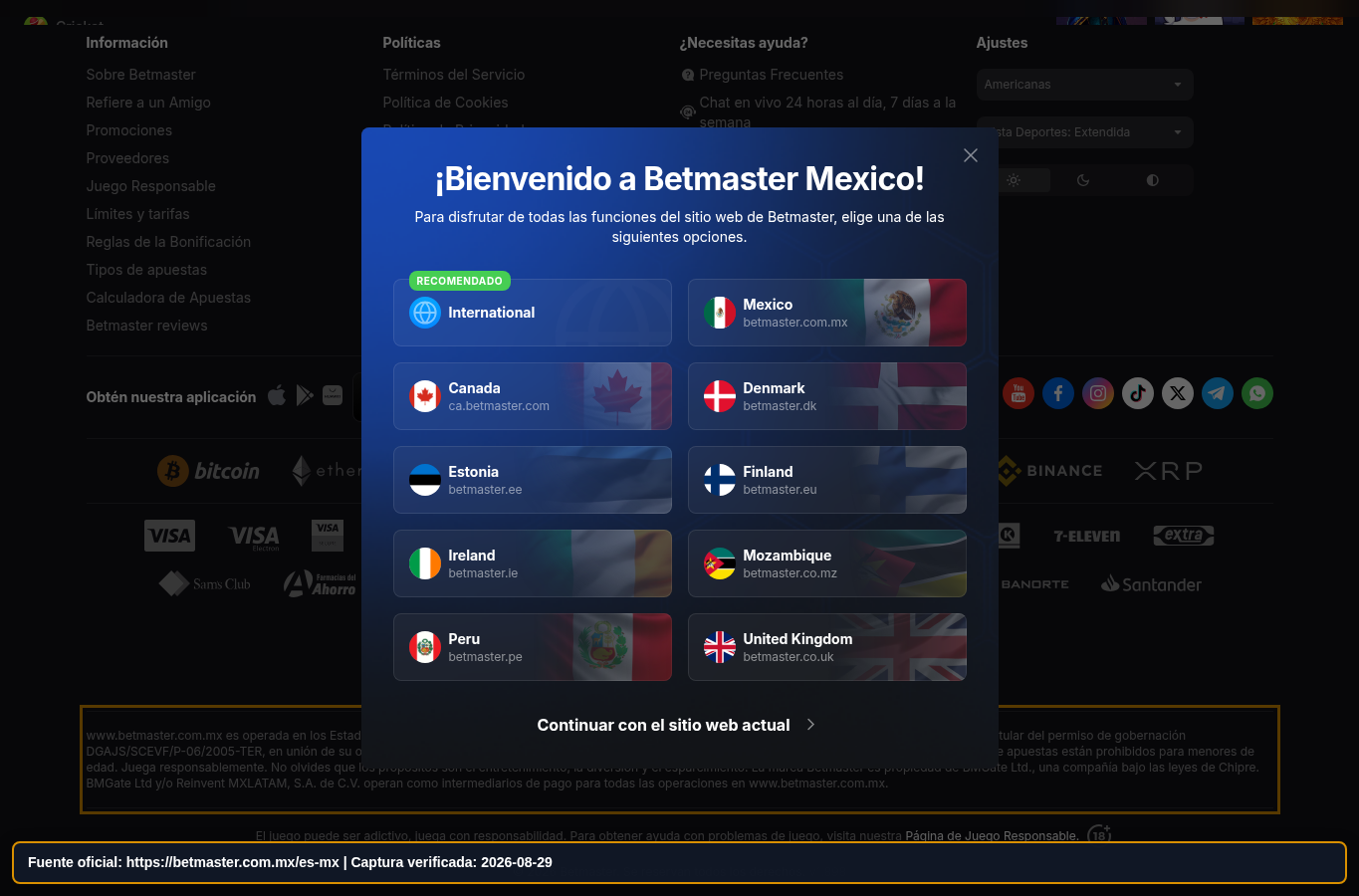
Task: Select the auto contrast theme icon
Action: 1153,180
